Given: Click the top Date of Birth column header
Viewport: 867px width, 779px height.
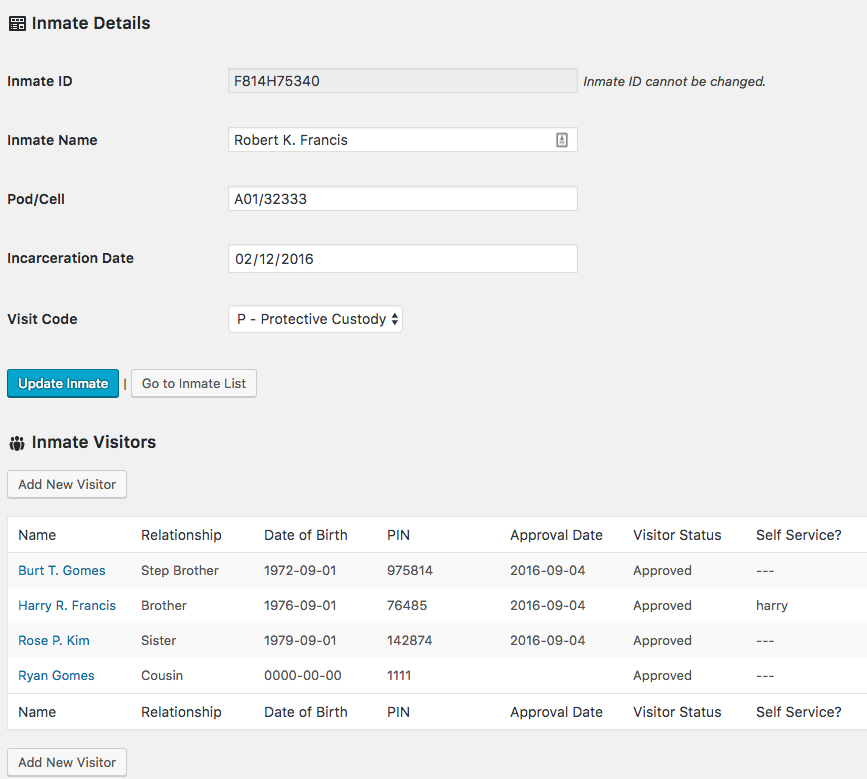Looking at the screenshot, I should (306, 535).
